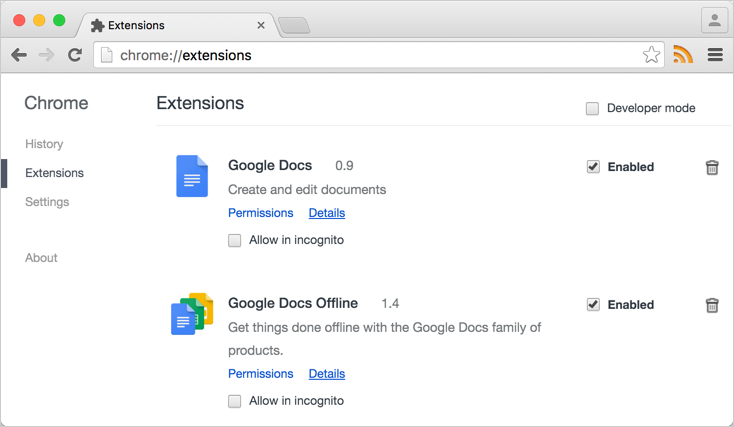Open the RSS feed extension icon
The height and width of the screenshot is (427, 734).
click(x=683, y=55)
